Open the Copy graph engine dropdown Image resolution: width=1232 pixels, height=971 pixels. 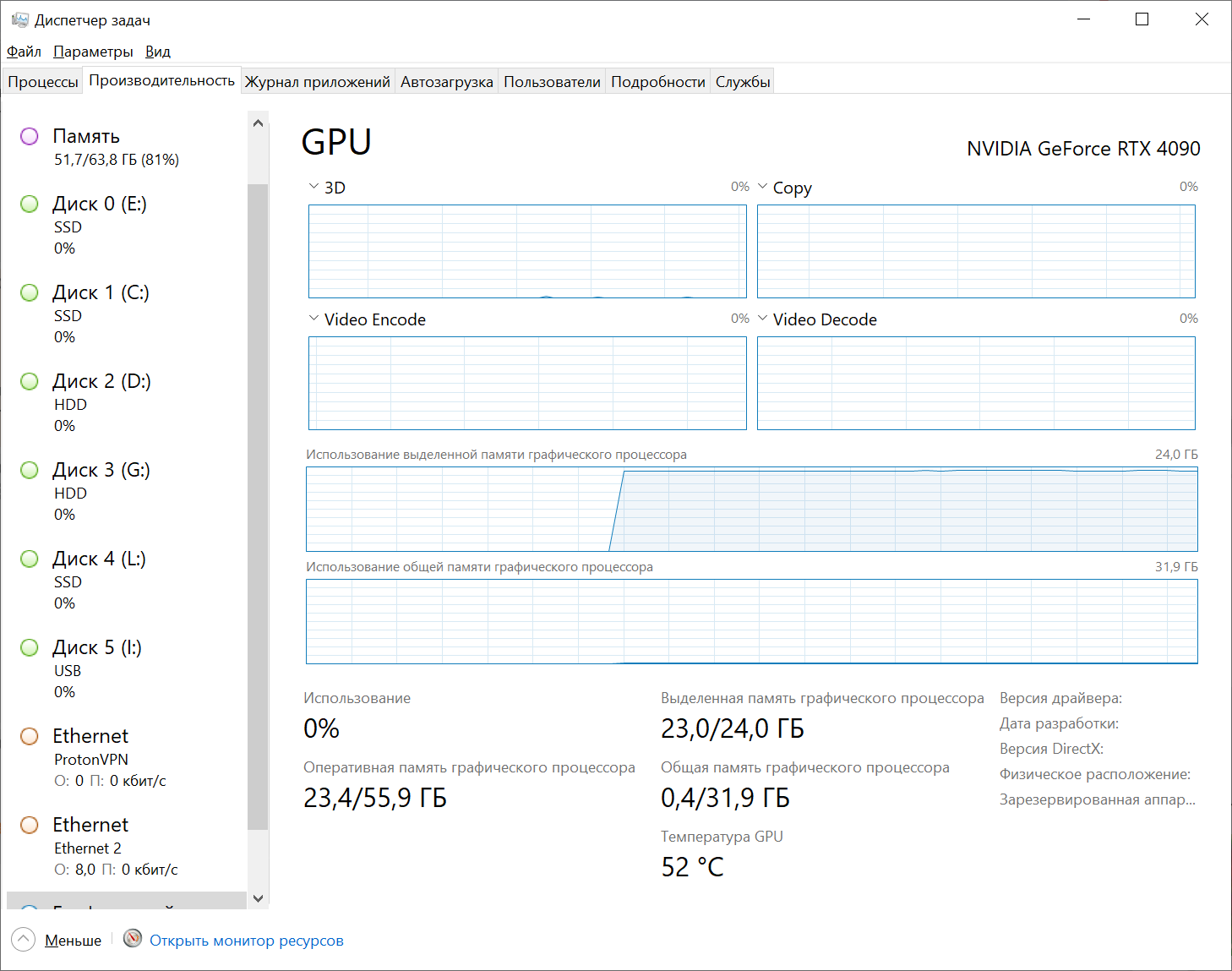(x=763, y=187)
